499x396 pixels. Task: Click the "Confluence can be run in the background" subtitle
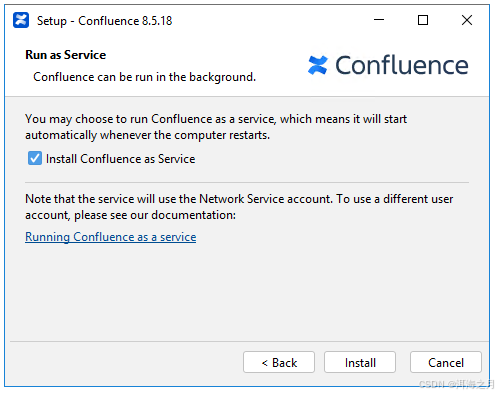144,77
